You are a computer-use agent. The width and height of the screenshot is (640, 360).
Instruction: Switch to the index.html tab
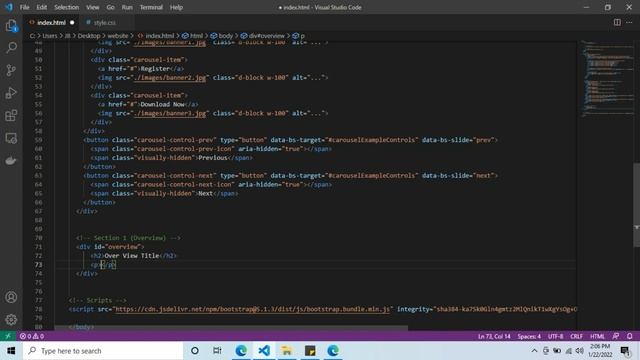pos(51,22)
